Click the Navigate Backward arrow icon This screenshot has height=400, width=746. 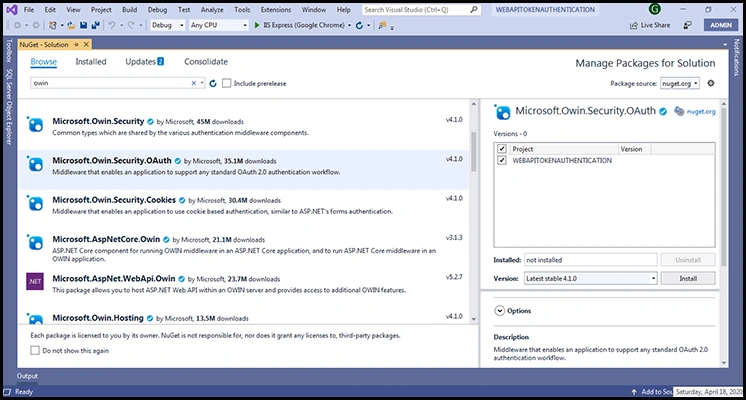tap(18, 25)
